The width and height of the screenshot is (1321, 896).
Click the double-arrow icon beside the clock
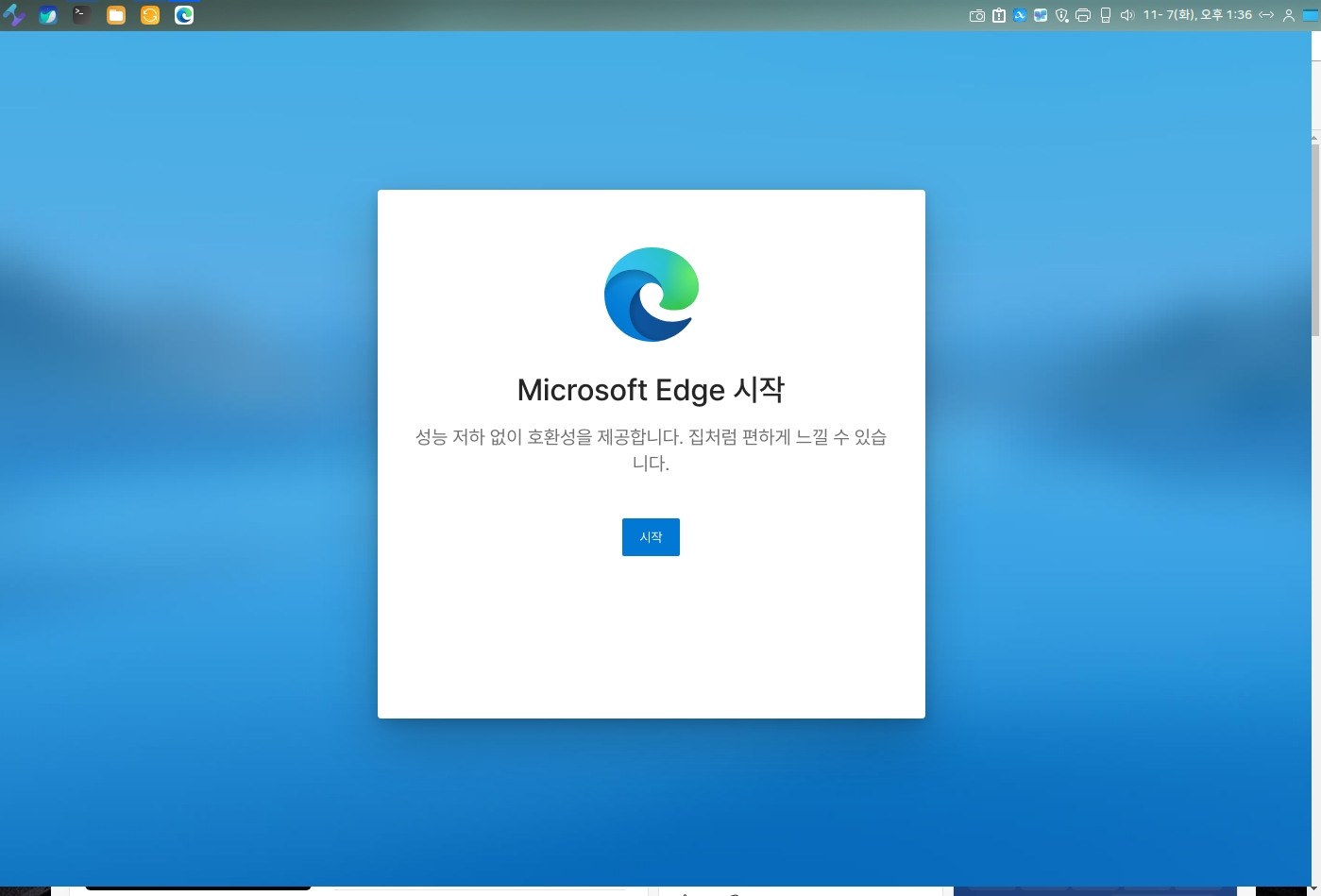tap(1266, 15)
